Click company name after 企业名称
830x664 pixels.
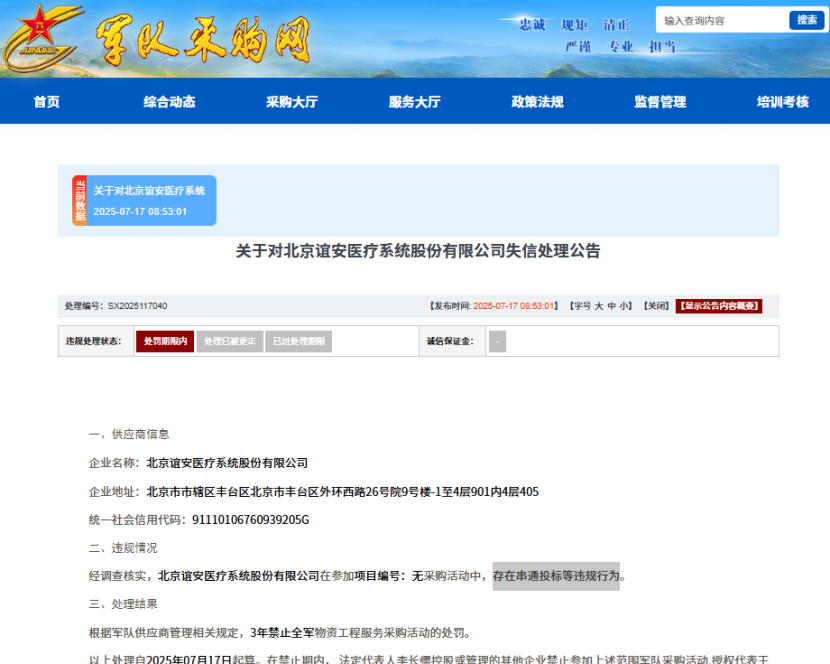tap(227, 463)
